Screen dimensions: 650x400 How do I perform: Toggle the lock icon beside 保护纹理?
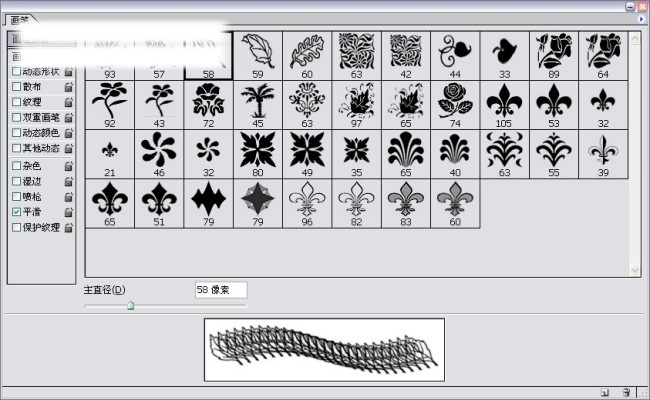(x=69, y=228)
